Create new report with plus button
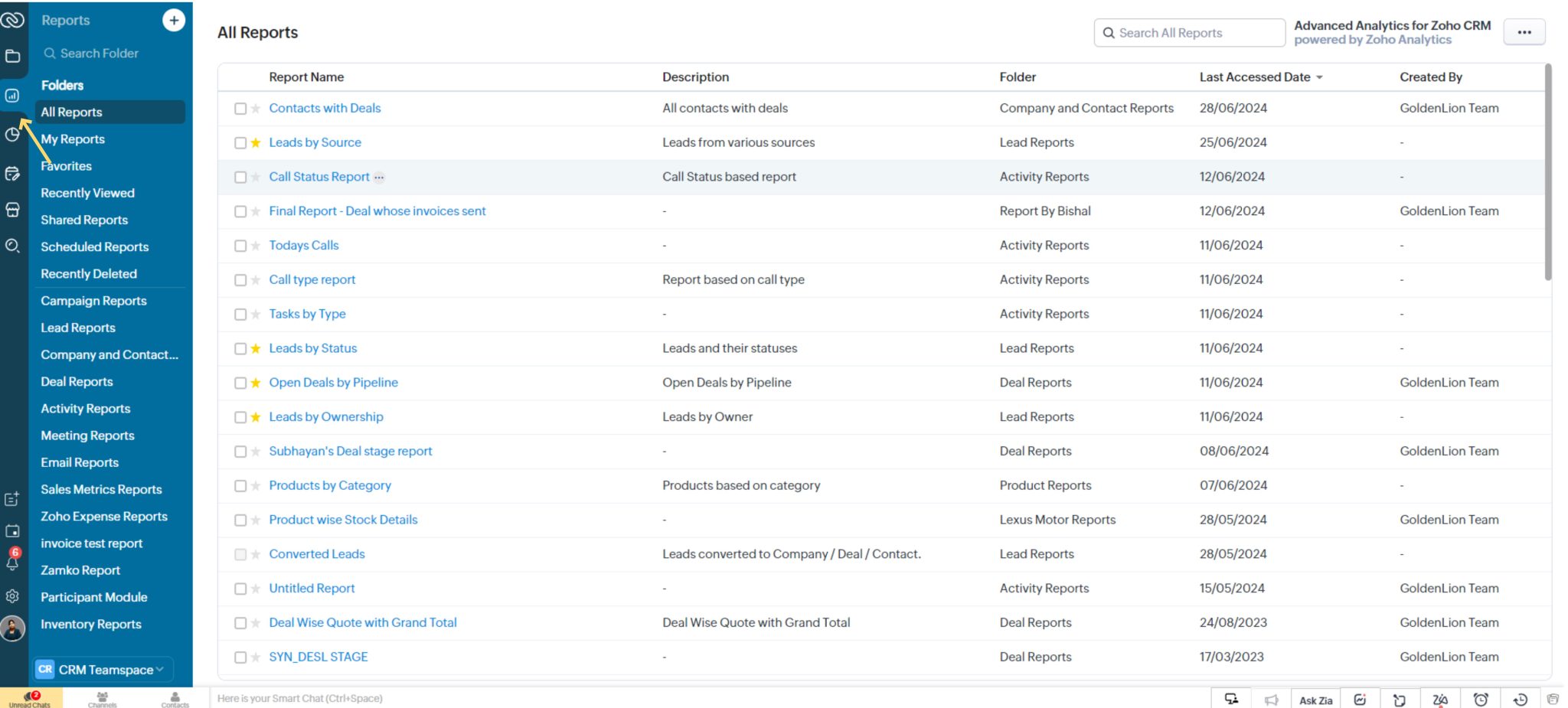Viewport: 1568px width, 708px height. coord(174,20)
